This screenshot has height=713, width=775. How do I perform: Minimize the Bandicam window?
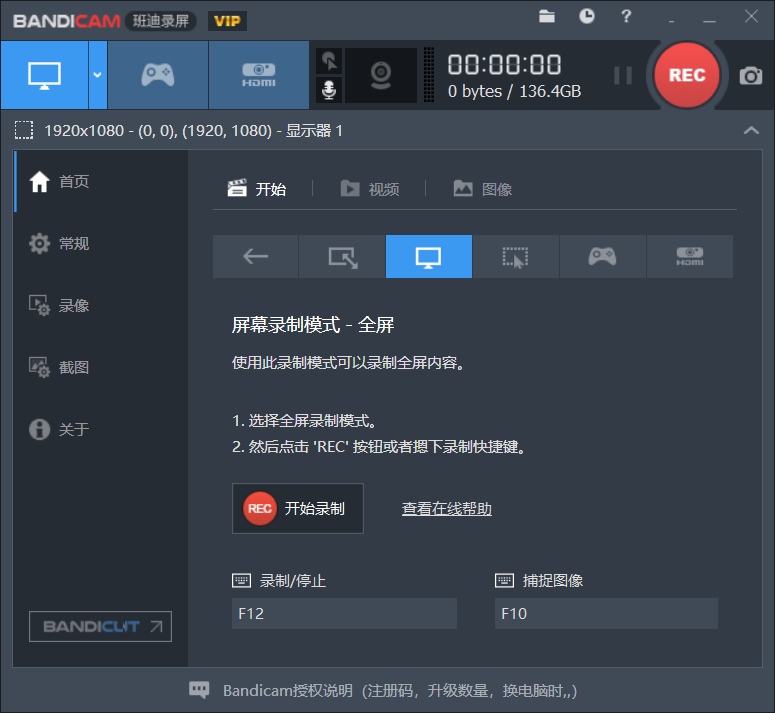click(x=710, y=21)
